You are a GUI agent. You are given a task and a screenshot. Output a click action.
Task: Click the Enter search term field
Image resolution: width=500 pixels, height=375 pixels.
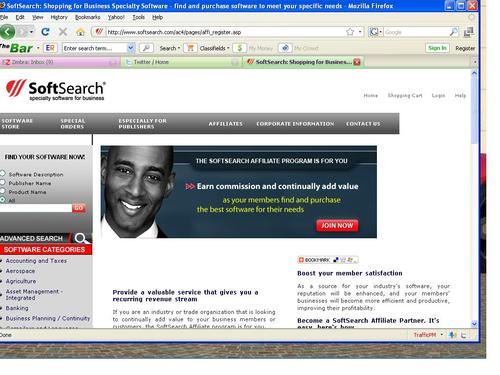point(95,48)
